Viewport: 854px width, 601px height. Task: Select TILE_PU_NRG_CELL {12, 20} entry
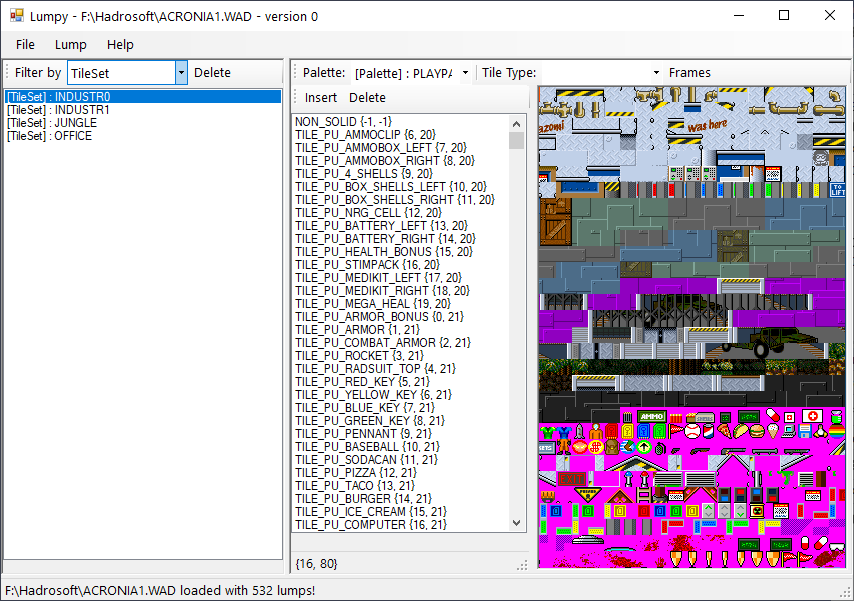401,213
